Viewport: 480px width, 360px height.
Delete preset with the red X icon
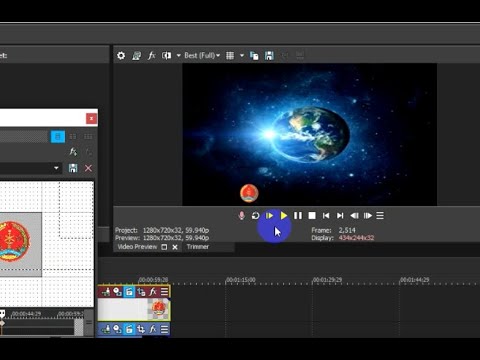click(88, 168)
